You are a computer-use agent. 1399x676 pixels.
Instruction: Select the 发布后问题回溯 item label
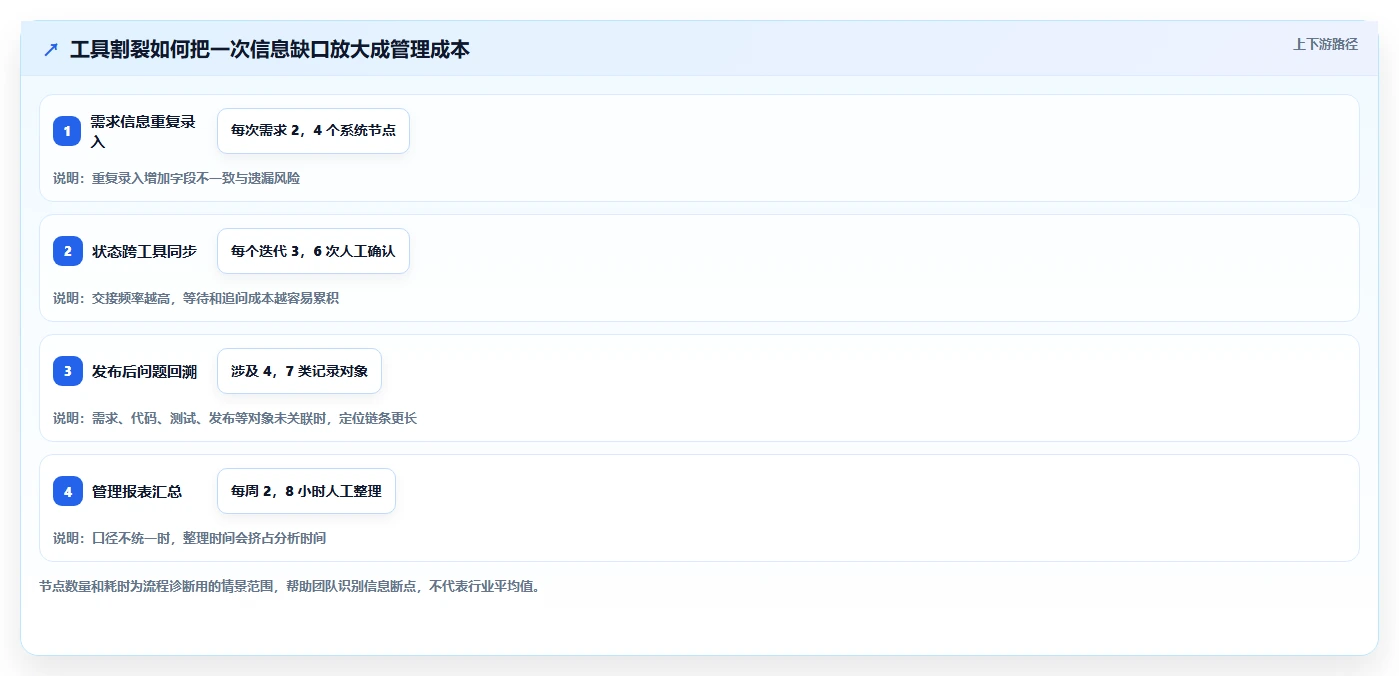click(x=144, y=371)
